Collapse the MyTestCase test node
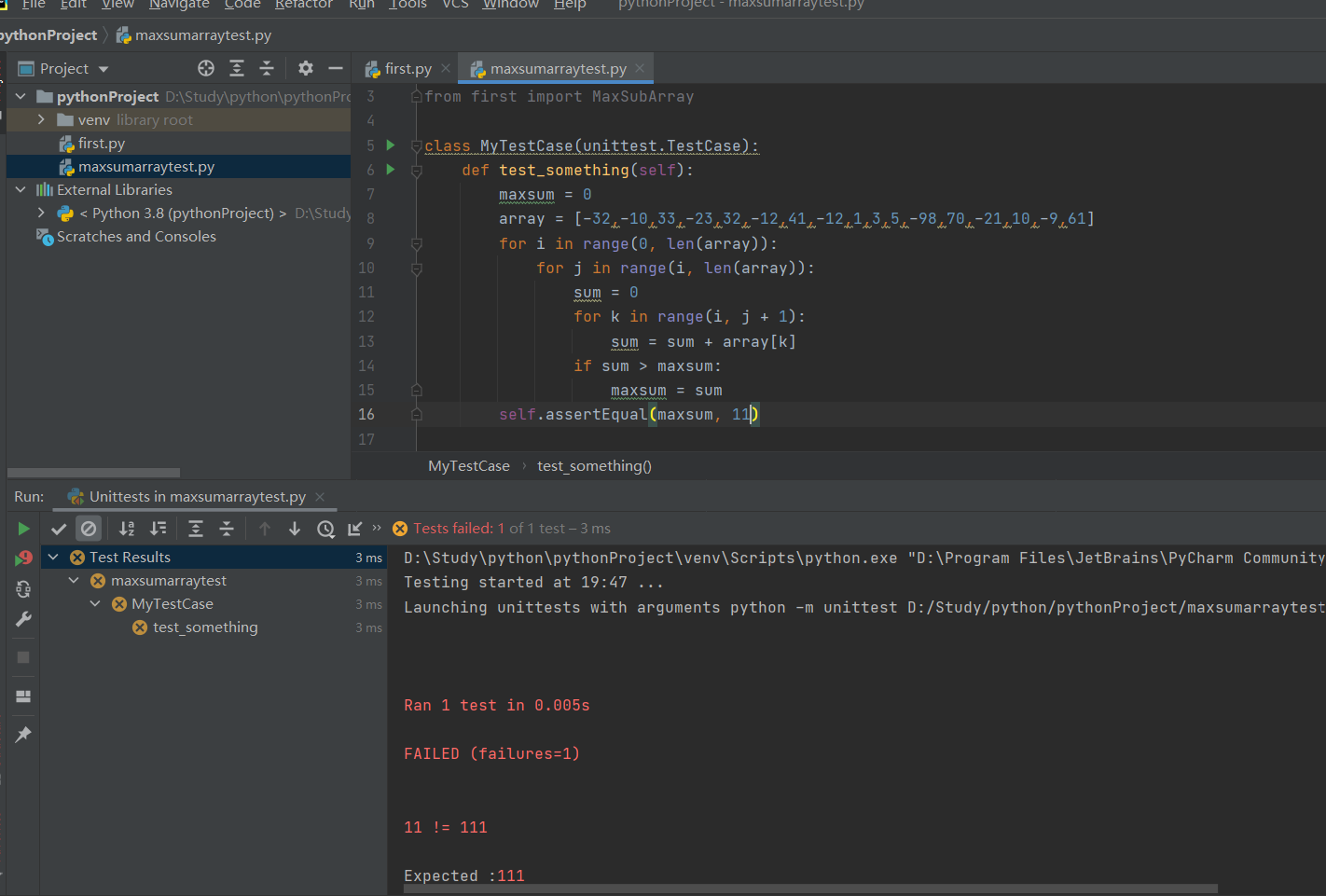Viewport: 1326px width, 896px height. tap(95, 604)
